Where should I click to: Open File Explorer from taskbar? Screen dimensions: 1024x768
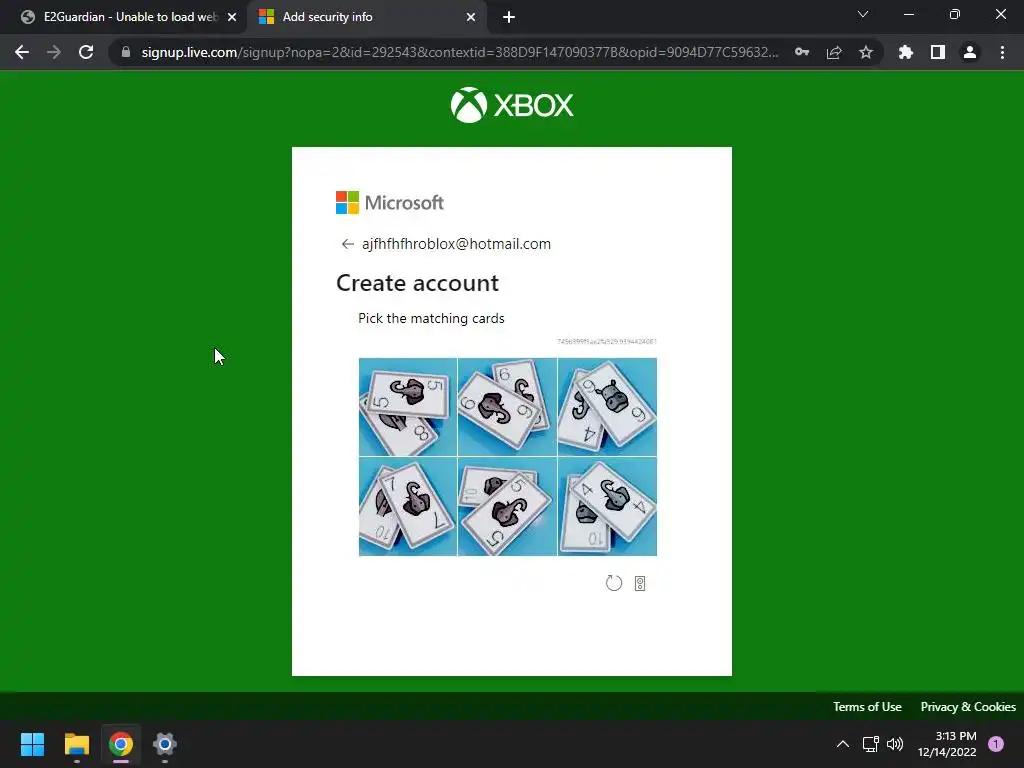[x=76, y=744]
